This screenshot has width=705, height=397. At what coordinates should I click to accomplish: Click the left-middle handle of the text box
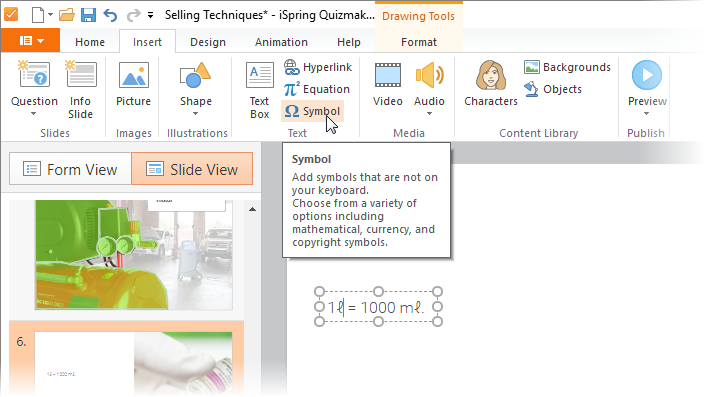pyautogui.click(x=319, y=307)
